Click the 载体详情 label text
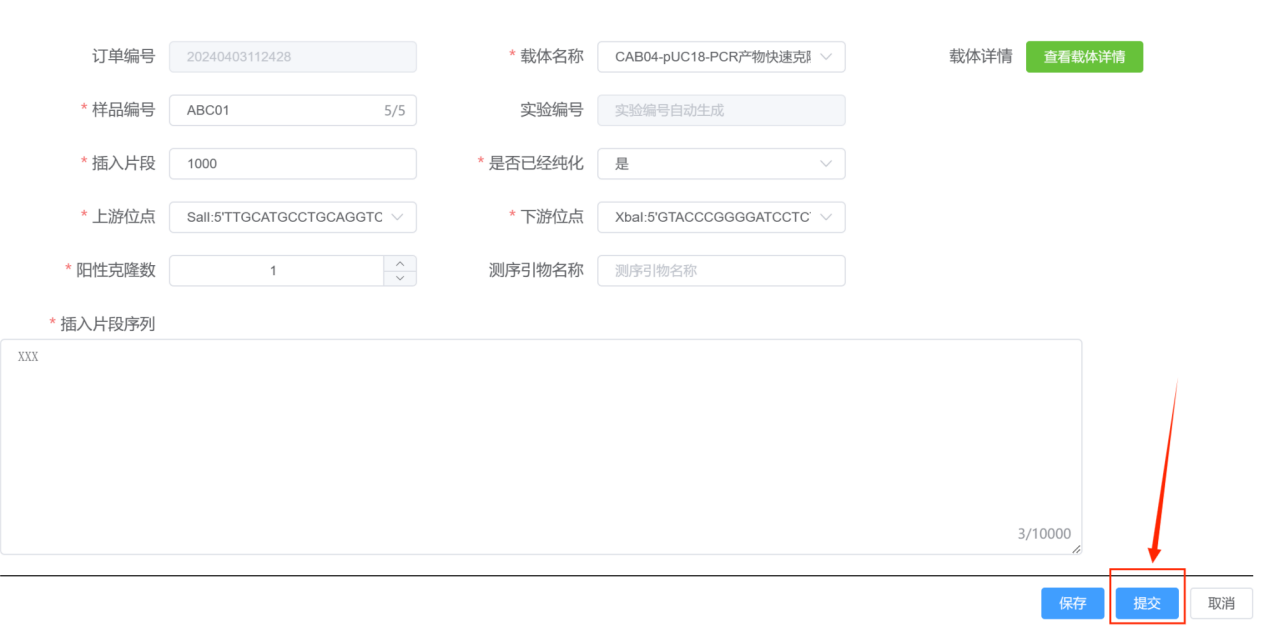 point(980,57)
